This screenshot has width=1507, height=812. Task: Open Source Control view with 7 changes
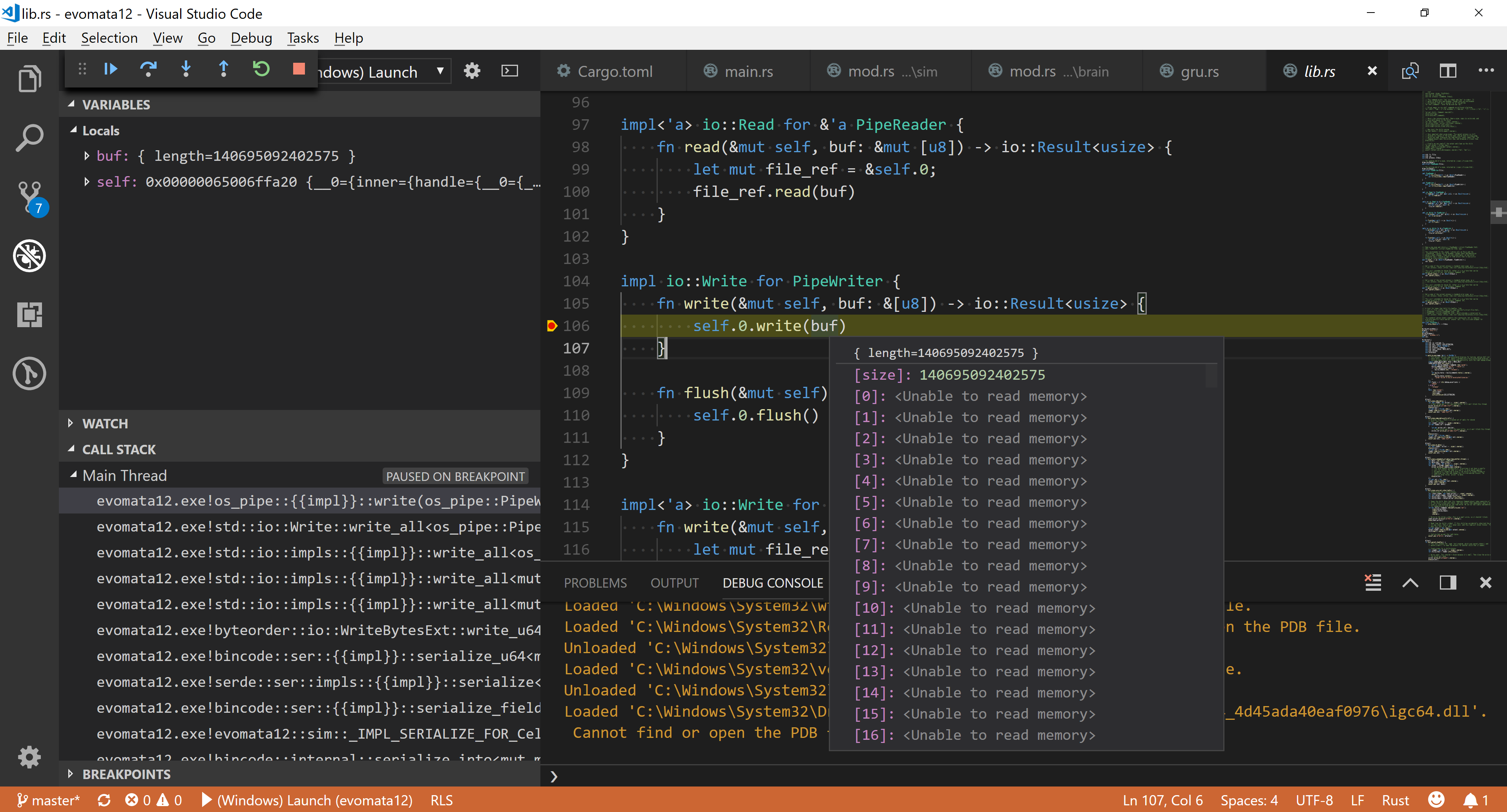31,198
